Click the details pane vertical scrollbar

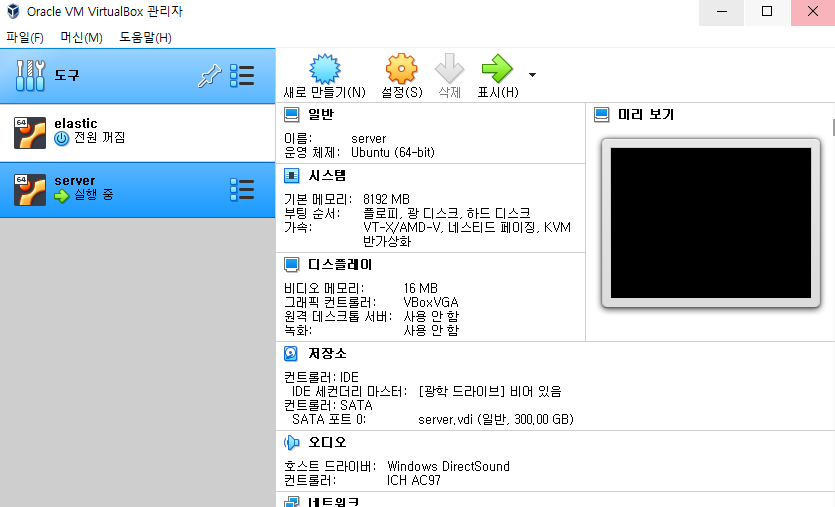(833, 128)
